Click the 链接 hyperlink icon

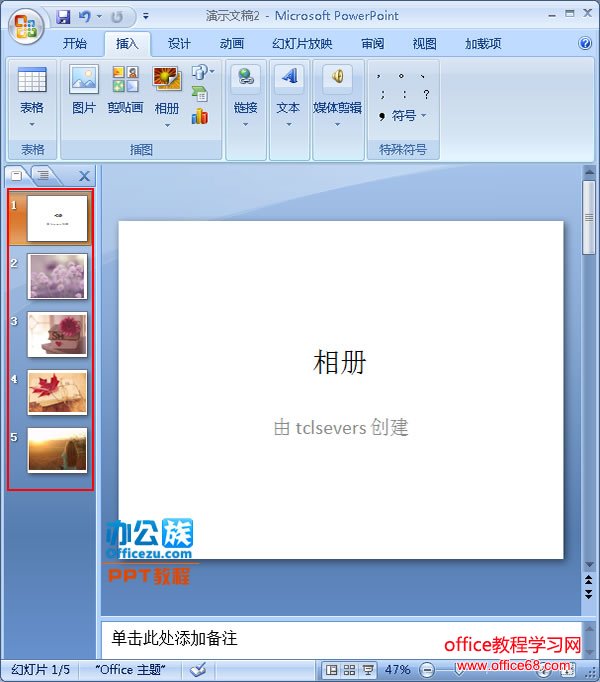tap(246, 77)
